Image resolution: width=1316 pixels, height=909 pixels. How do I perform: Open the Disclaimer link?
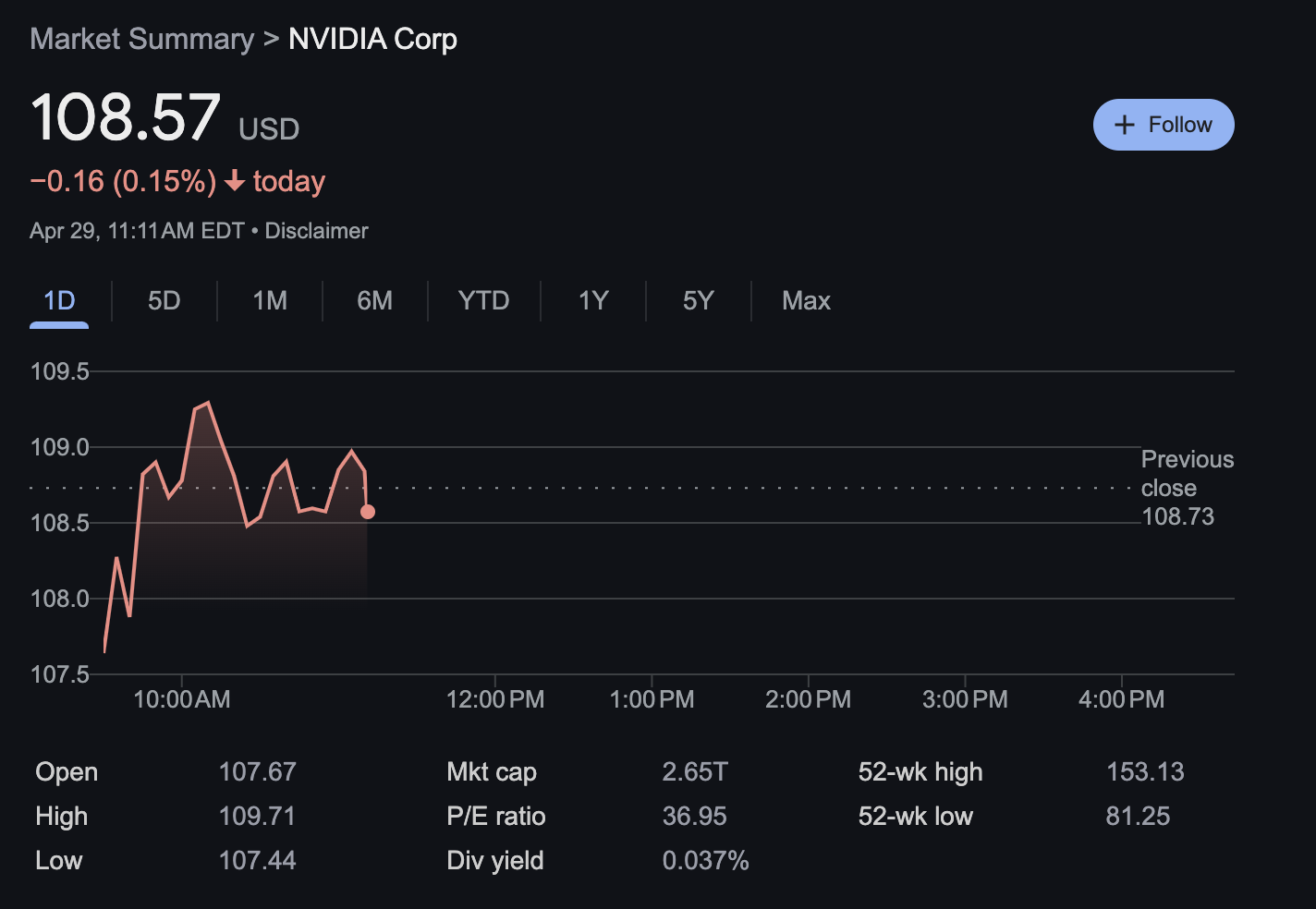pyautogui.click(x=316, y=231)
